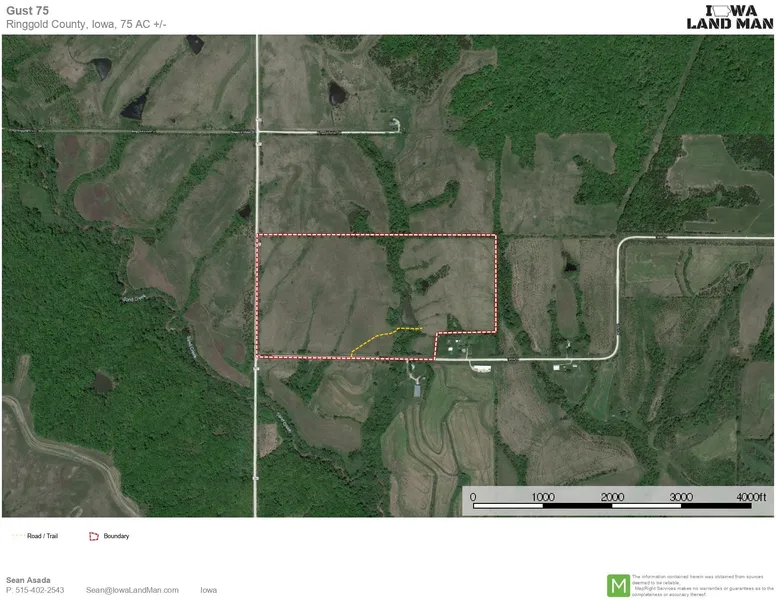Image resolution: width=776 pixels, height=600 pixels.
Task: Click the 4000ft label on scale bar
Action: pyautogui.click(x=751, y=497)
